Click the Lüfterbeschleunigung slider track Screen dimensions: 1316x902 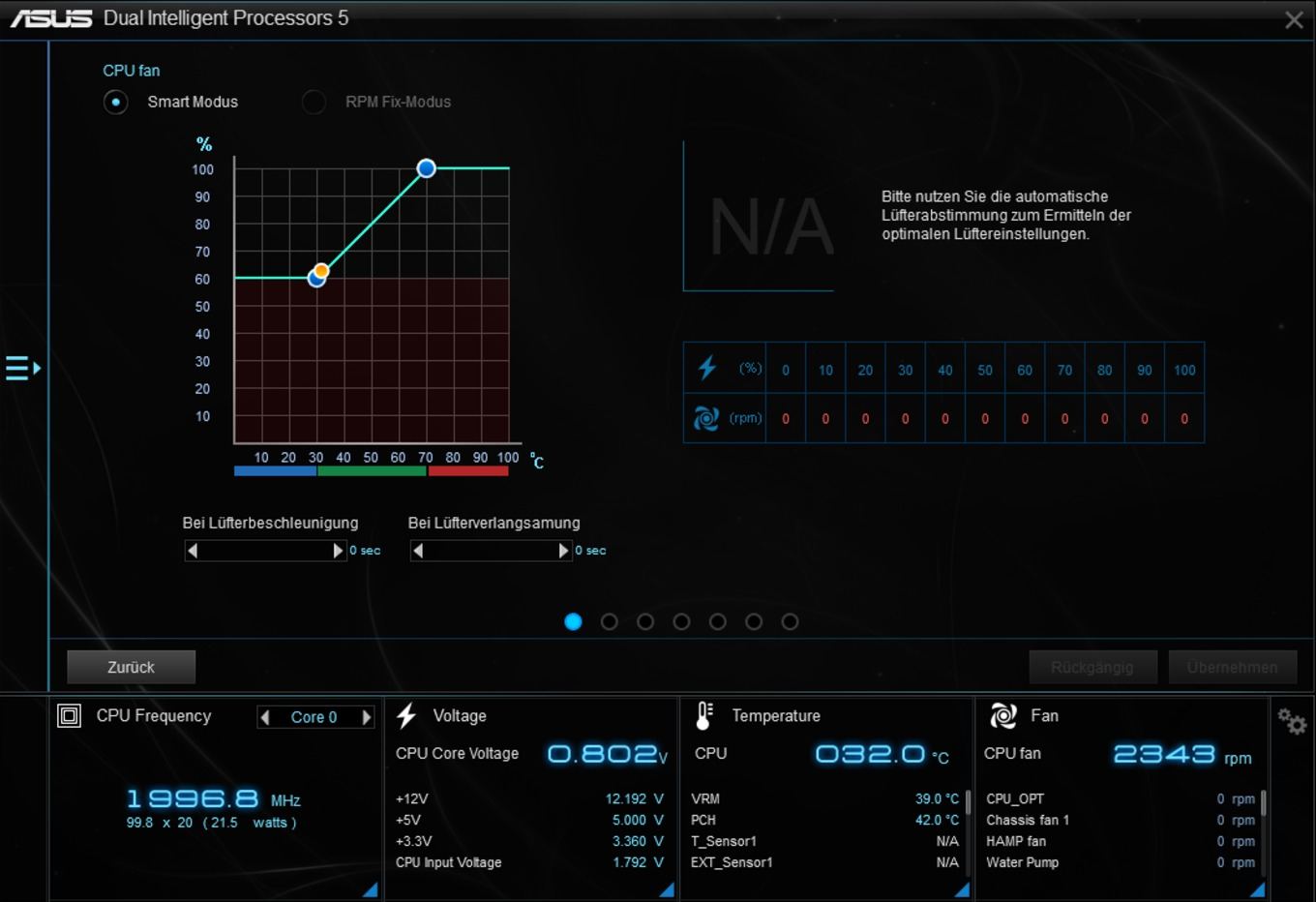pyautogui.click(x=265, y=551)
